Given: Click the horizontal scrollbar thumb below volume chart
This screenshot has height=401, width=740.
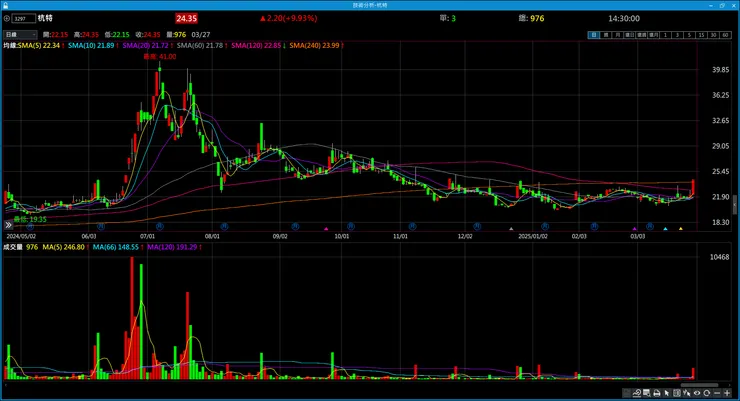Looking at the screenshot, I should point(699,385).
